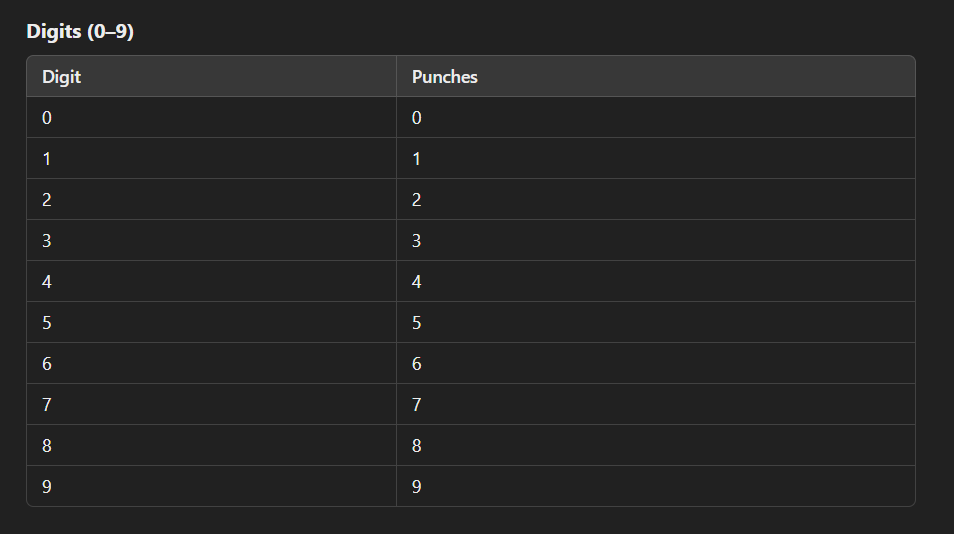Click digit cell containing 5
This screenshot has height=534, width=954.
pyautogui.click(x=212, y=322)
